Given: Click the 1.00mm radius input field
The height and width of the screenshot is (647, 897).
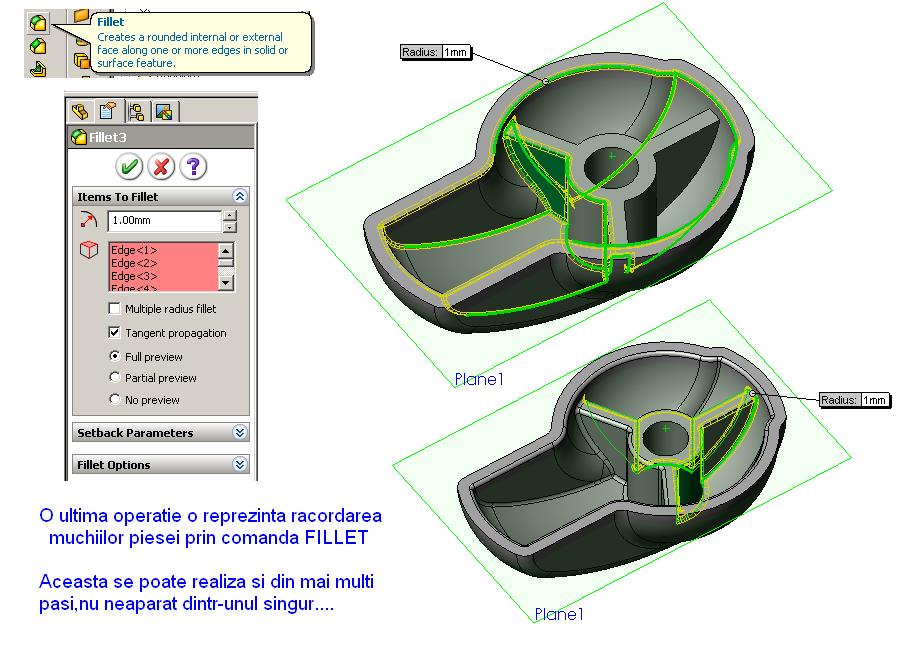Looking at the screenshot, I should coord(164,221).
